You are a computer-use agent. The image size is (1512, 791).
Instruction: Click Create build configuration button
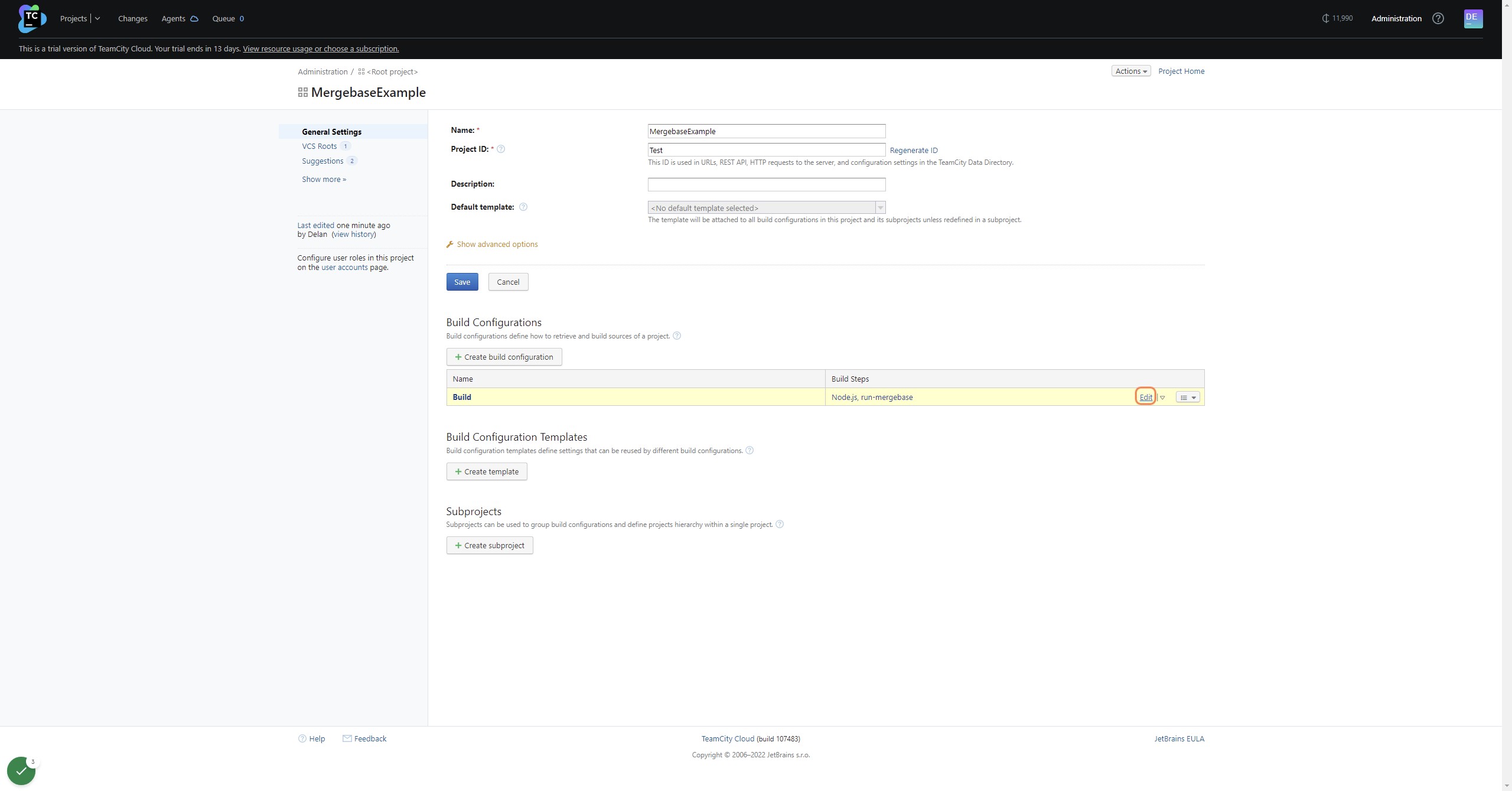[x=504, y=357]
